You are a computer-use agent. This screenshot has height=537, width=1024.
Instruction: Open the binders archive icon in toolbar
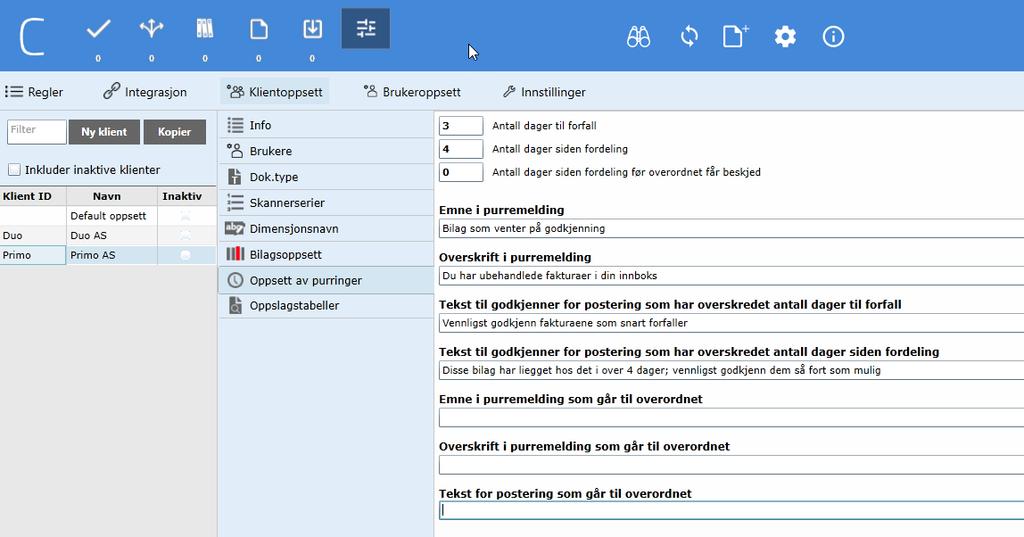tap(205, 29)
